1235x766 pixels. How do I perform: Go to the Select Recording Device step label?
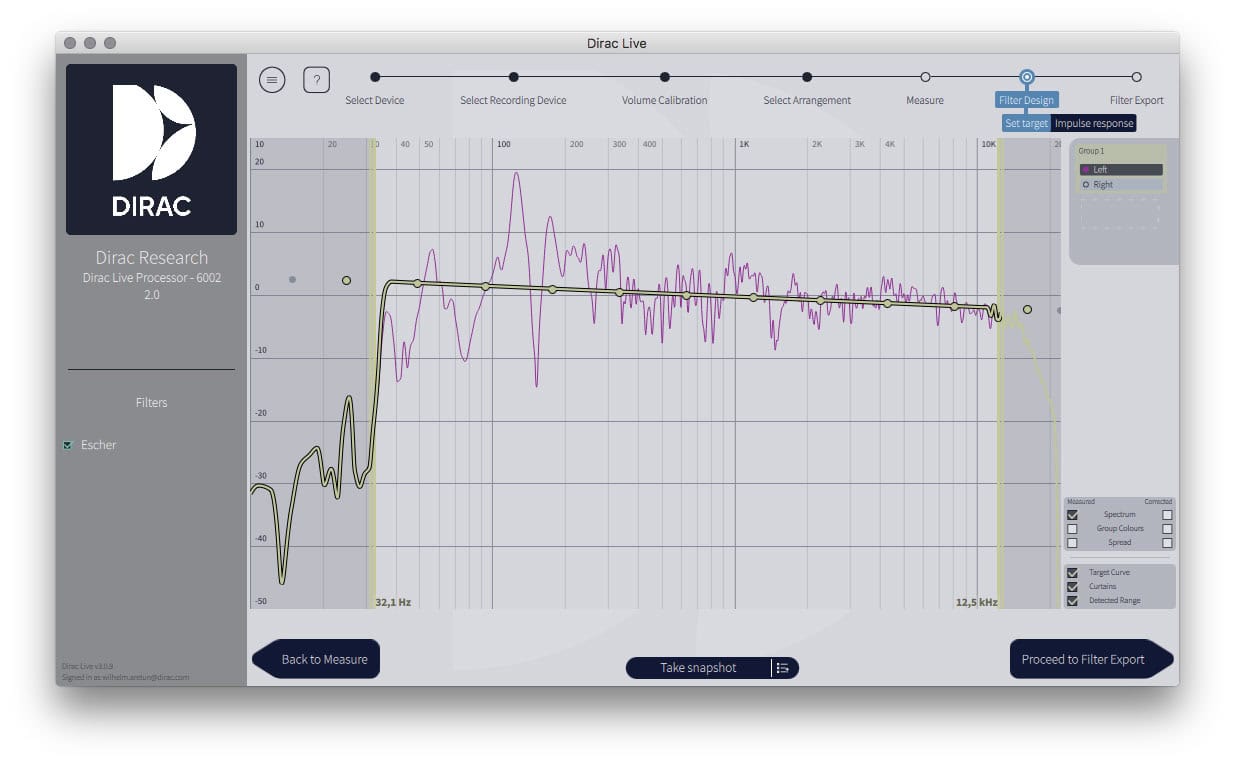[x=513, y=100]
